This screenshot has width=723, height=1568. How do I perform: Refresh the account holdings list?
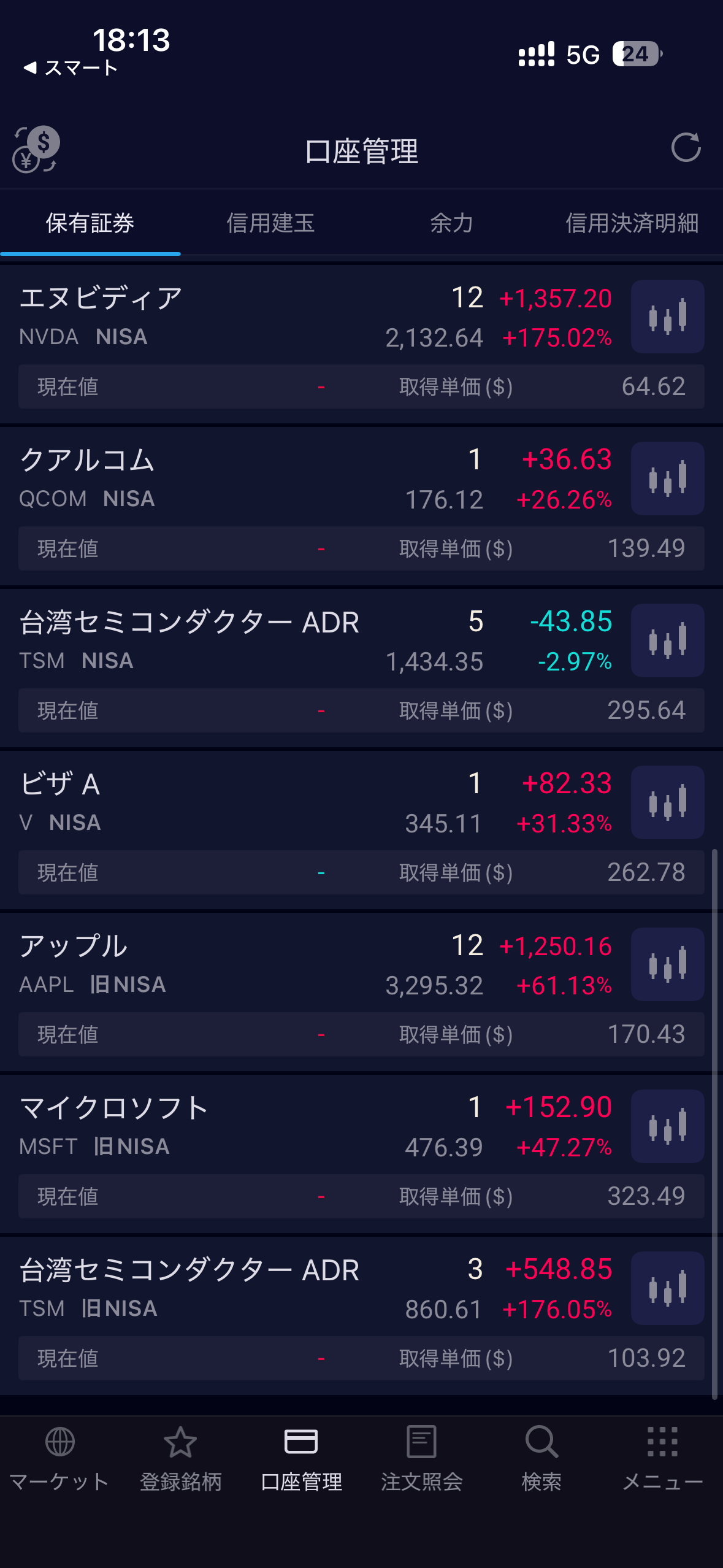click(686, 148)
